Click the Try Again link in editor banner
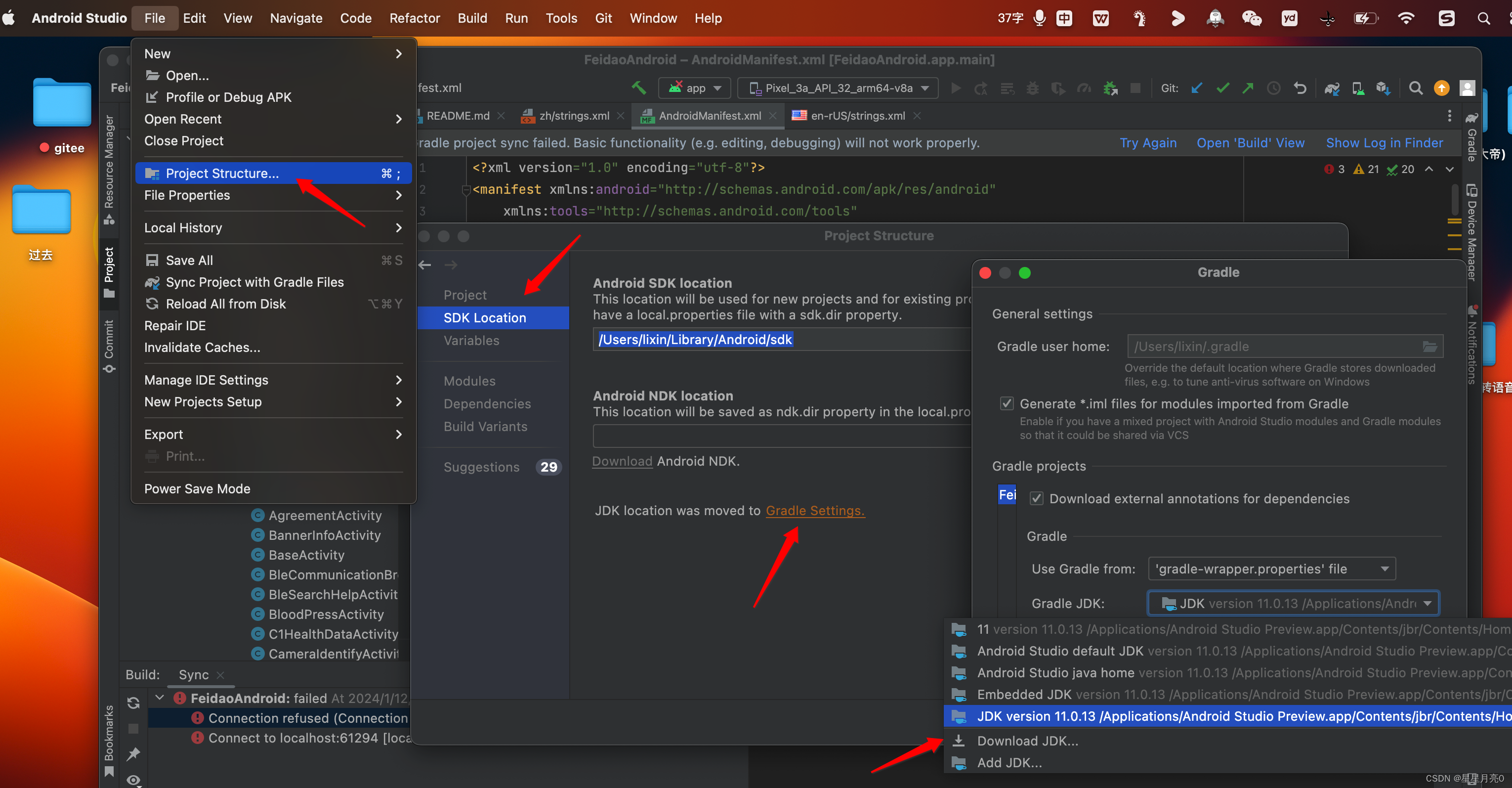The height and width of the screenshot is (788, 1512). point(1148,143)
